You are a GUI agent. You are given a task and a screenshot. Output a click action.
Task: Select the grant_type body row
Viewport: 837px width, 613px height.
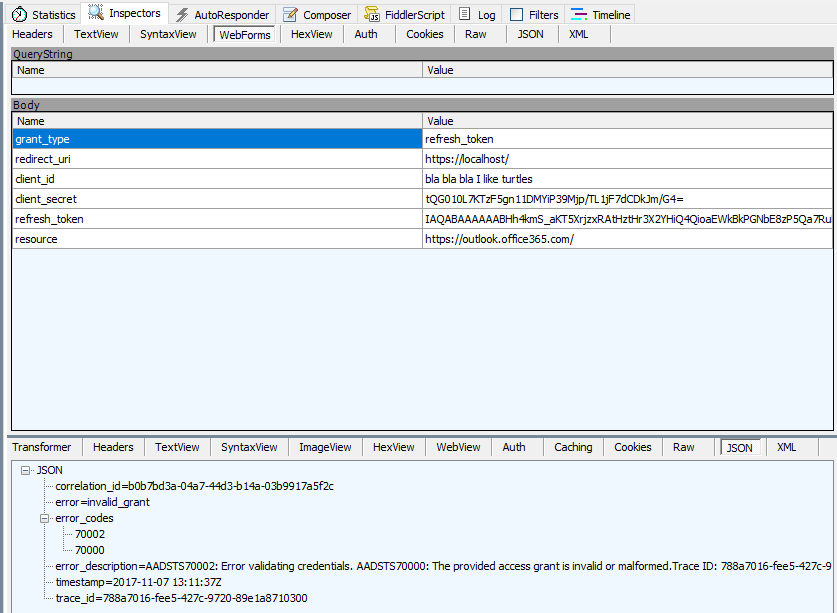point(217,139)
